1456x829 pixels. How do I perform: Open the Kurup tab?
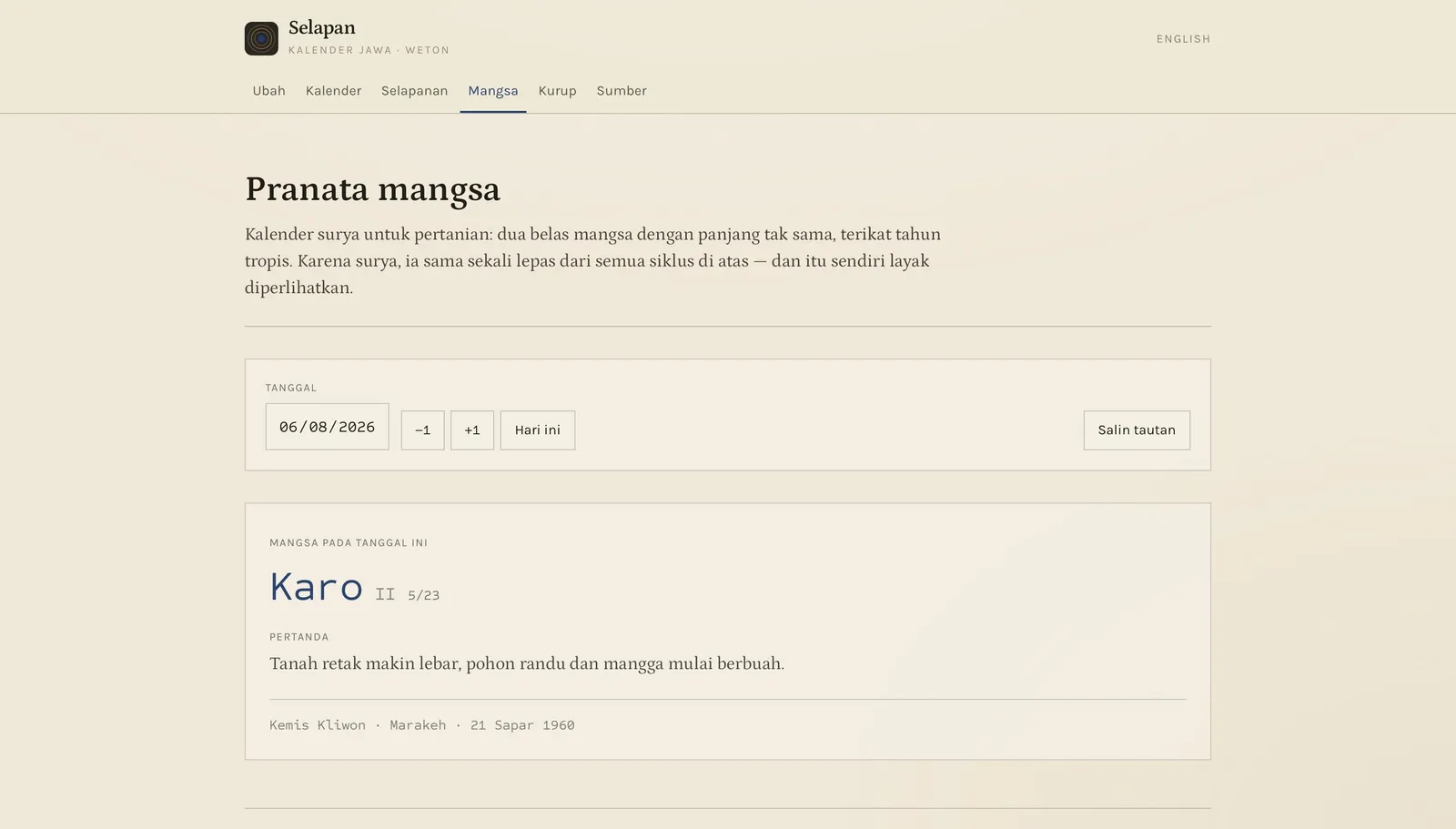coord(557,91)
